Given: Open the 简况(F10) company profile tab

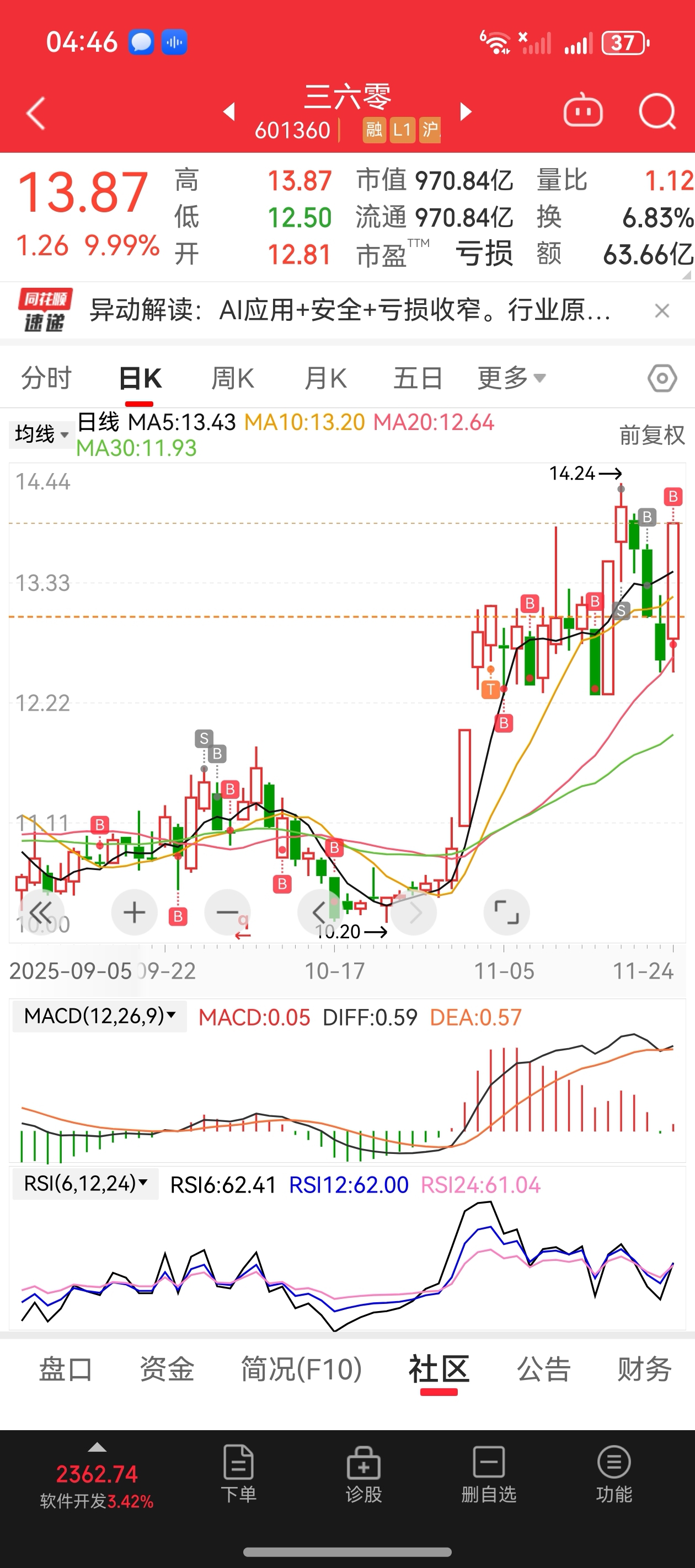Looking at the screenshot, I should pos(302,1370).
